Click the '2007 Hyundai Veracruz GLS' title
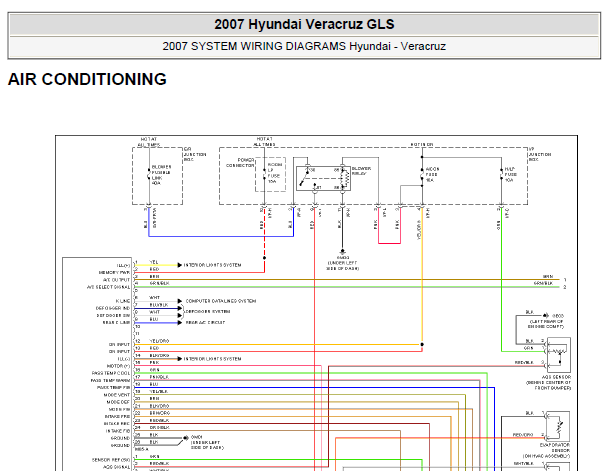This screenshot has height=471, width=613. (304, 24)
